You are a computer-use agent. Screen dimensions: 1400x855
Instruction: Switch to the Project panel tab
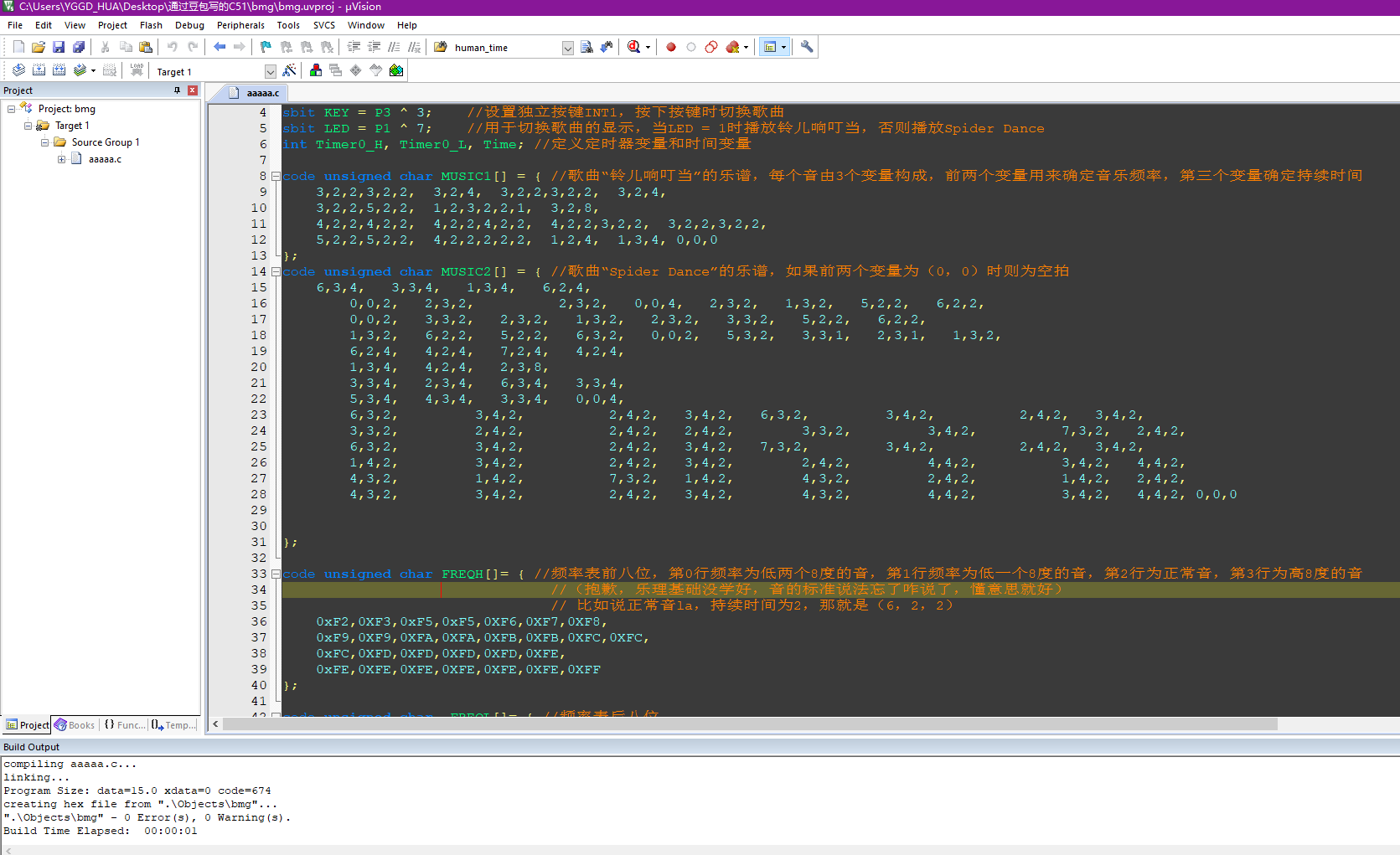tap(28, 725)
